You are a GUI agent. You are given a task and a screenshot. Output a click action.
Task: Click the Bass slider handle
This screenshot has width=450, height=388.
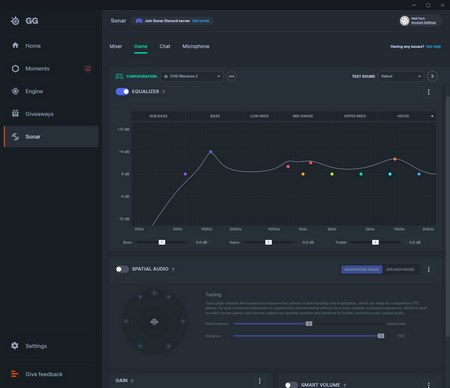click(162, 242)
